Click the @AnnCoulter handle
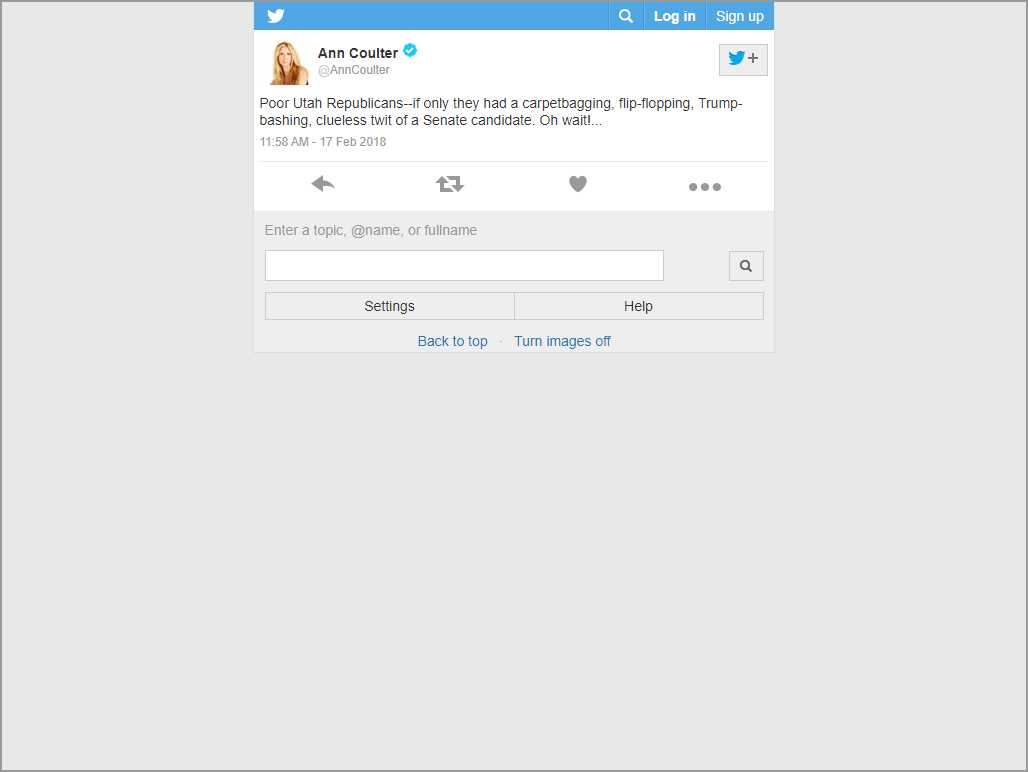 pyautogui.click(x=353, y=70)
